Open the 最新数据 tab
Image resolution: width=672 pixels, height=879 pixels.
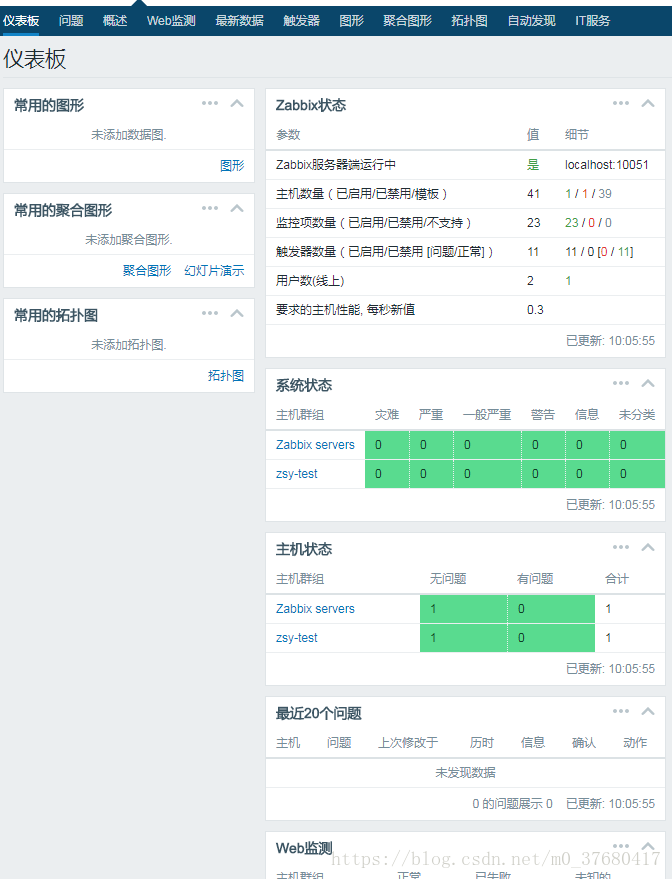coord(239,21)
